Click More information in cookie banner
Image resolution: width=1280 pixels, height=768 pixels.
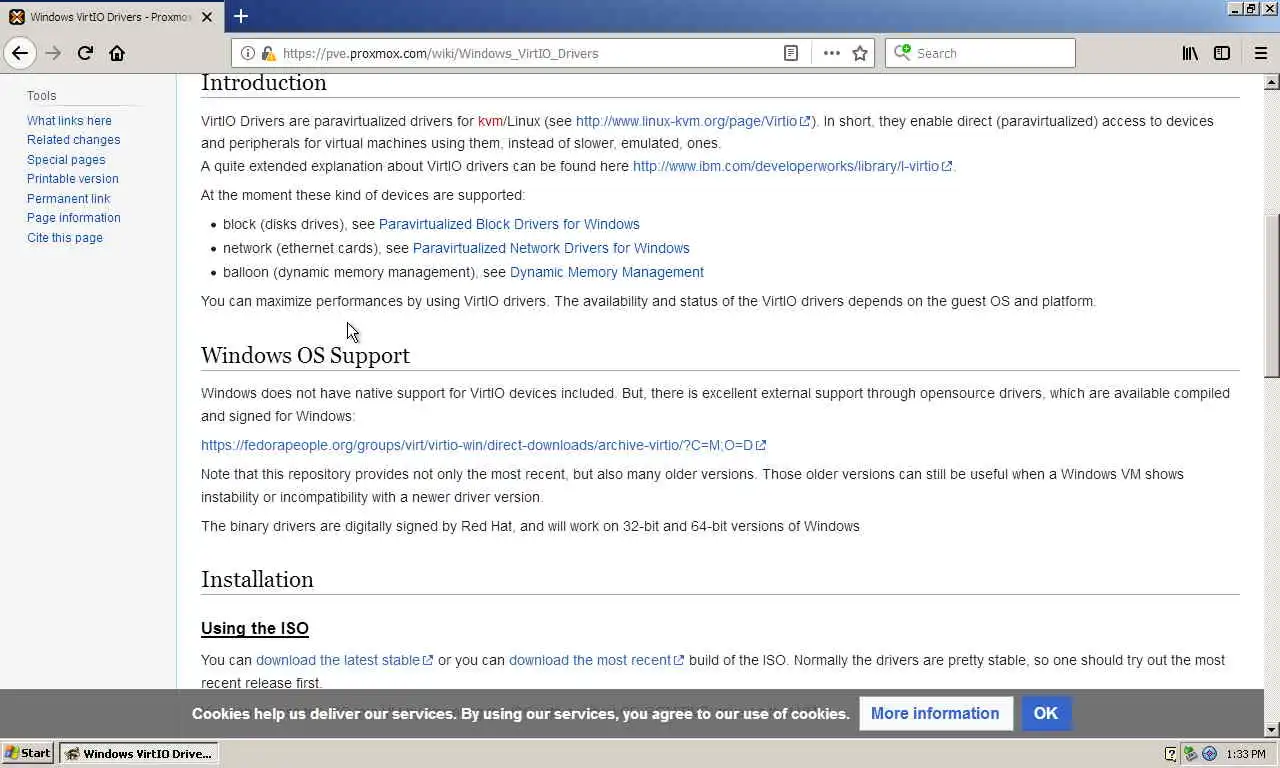coord(935,713)
